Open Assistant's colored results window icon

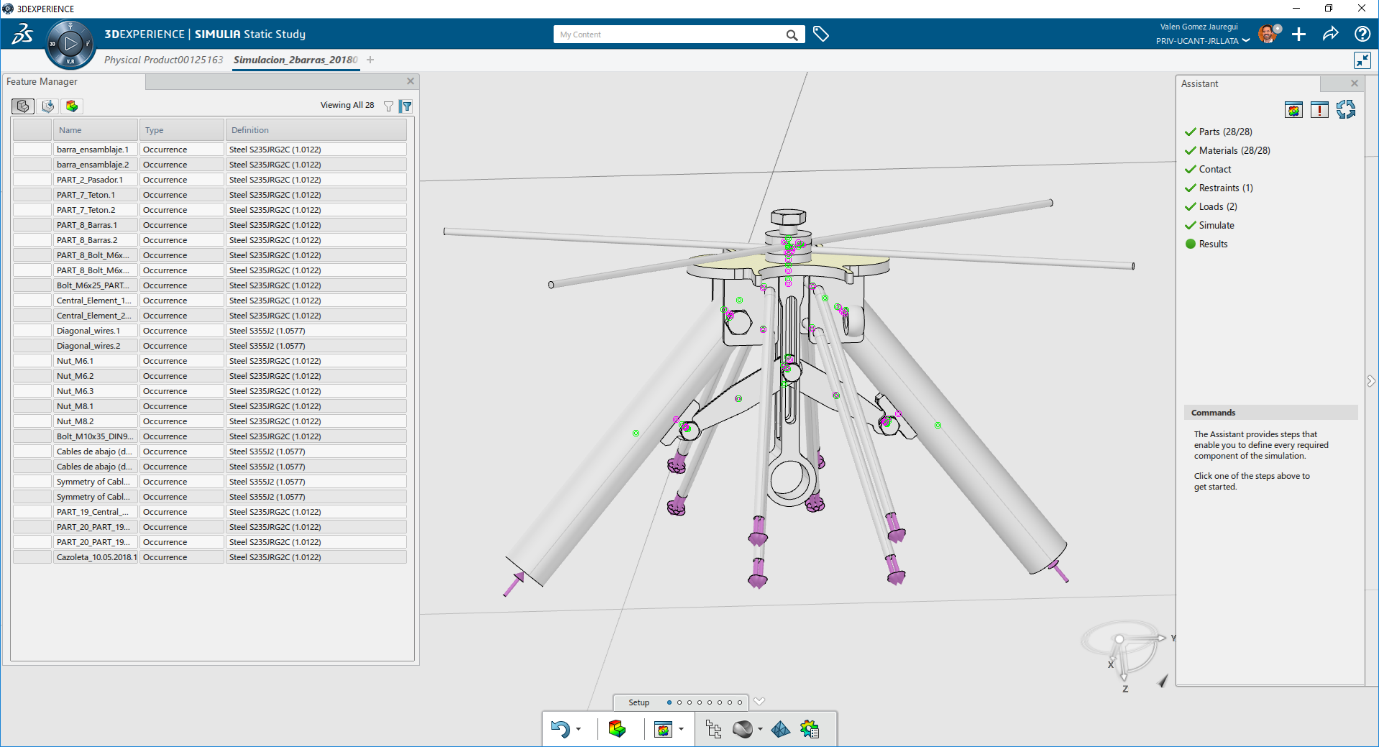point(1294,110)
